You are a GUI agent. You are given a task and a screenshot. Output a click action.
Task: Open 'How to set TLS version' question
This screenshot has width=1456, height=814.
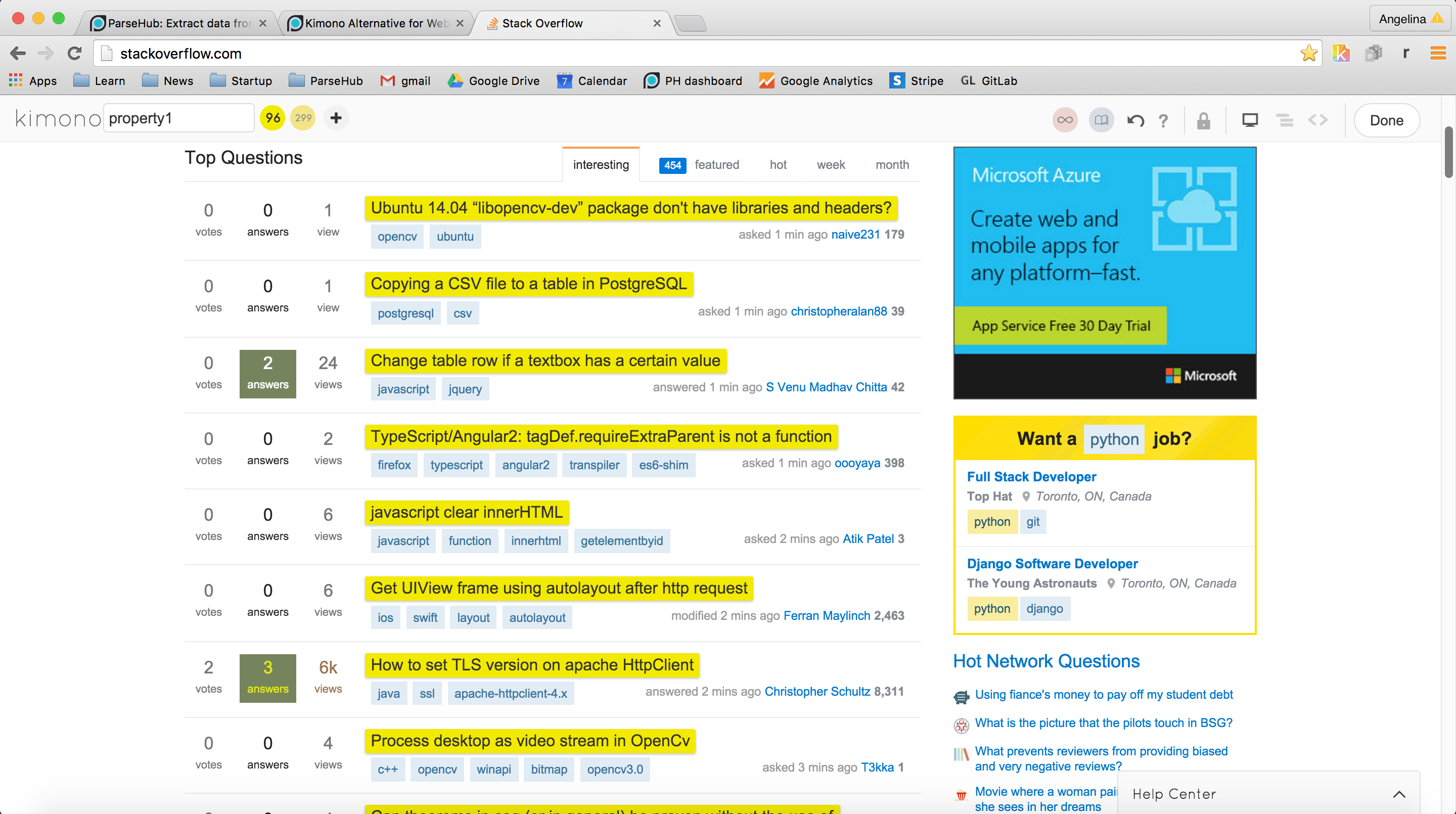(x=532, y=665)
